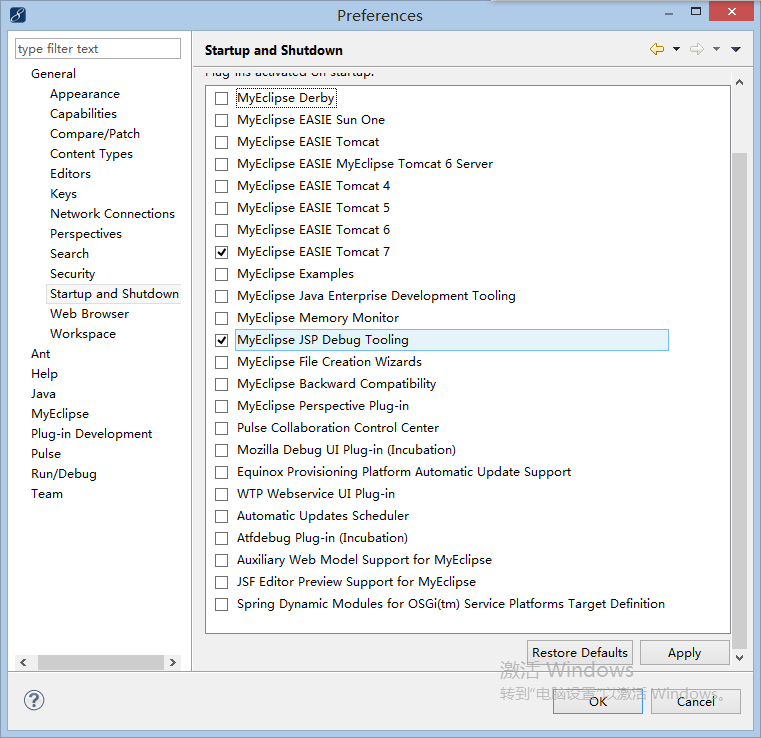Toggle WTP Webservice UI Plug-in checkbox

pyautogui.click(x=221, y=494)
